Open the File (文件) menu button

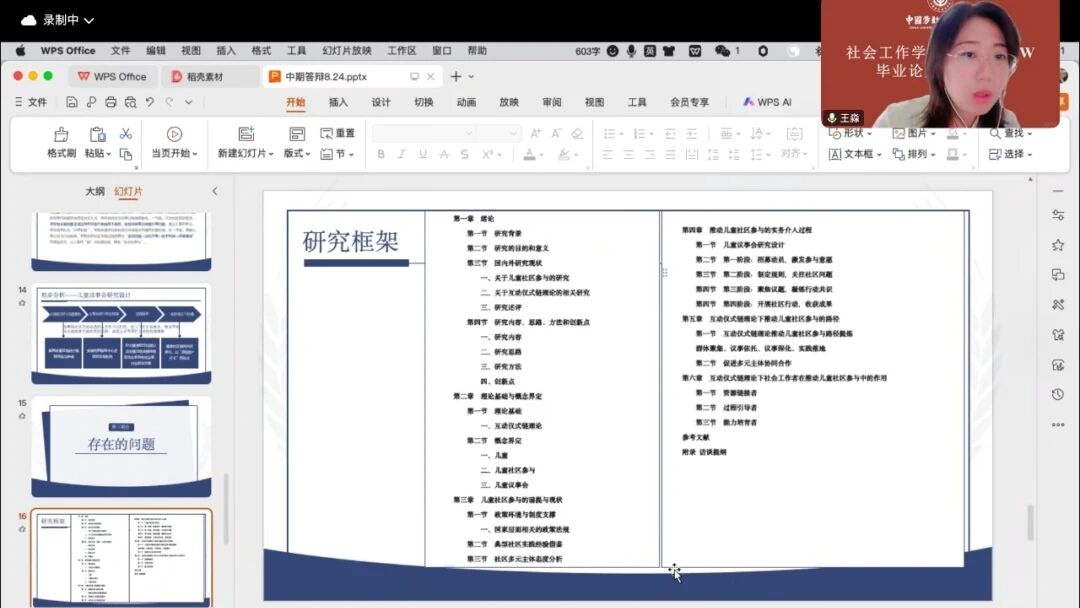tap(30, 102)
